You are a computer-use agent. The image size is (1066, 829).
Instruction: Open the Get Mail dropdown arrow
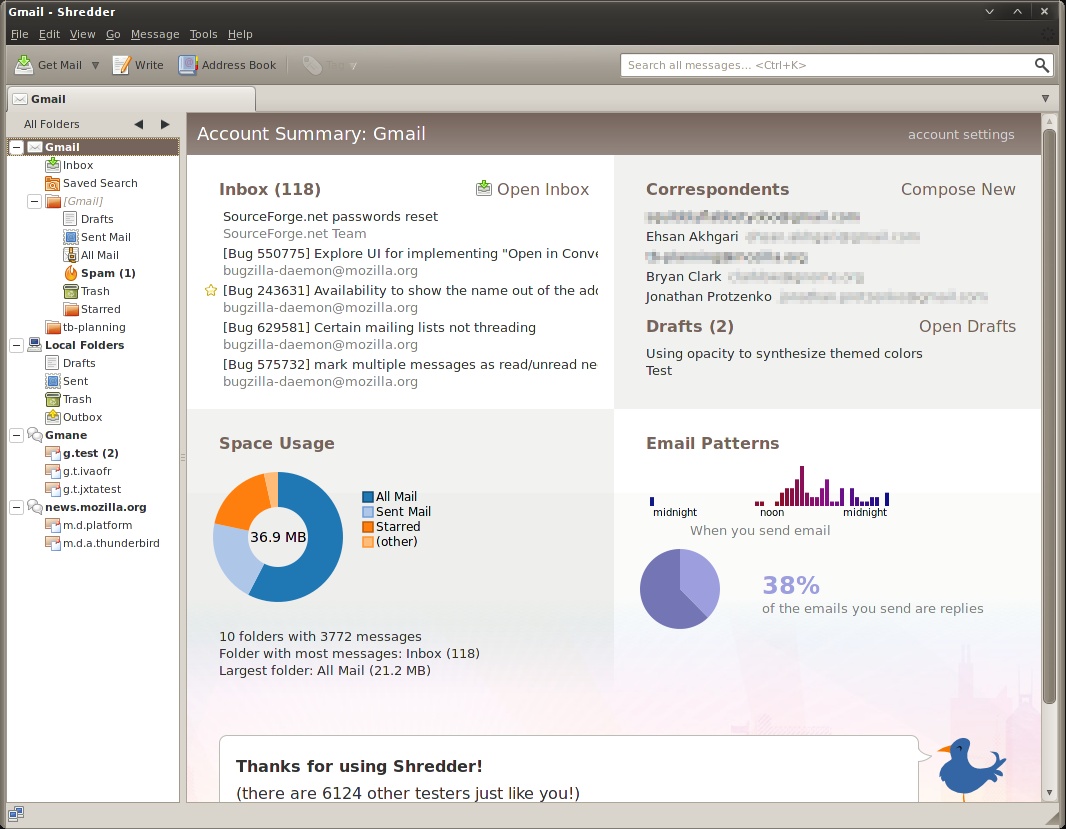tap(95, 65)
